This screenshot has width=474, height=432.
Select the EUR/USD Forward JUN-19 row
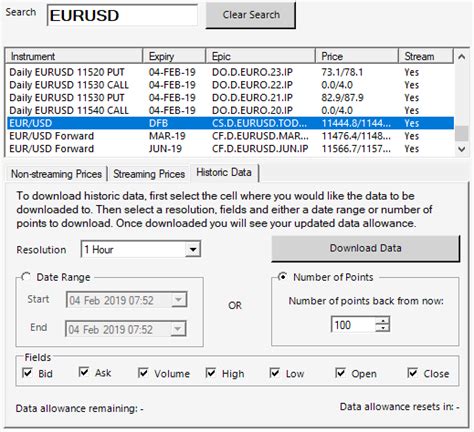point(230,149)
